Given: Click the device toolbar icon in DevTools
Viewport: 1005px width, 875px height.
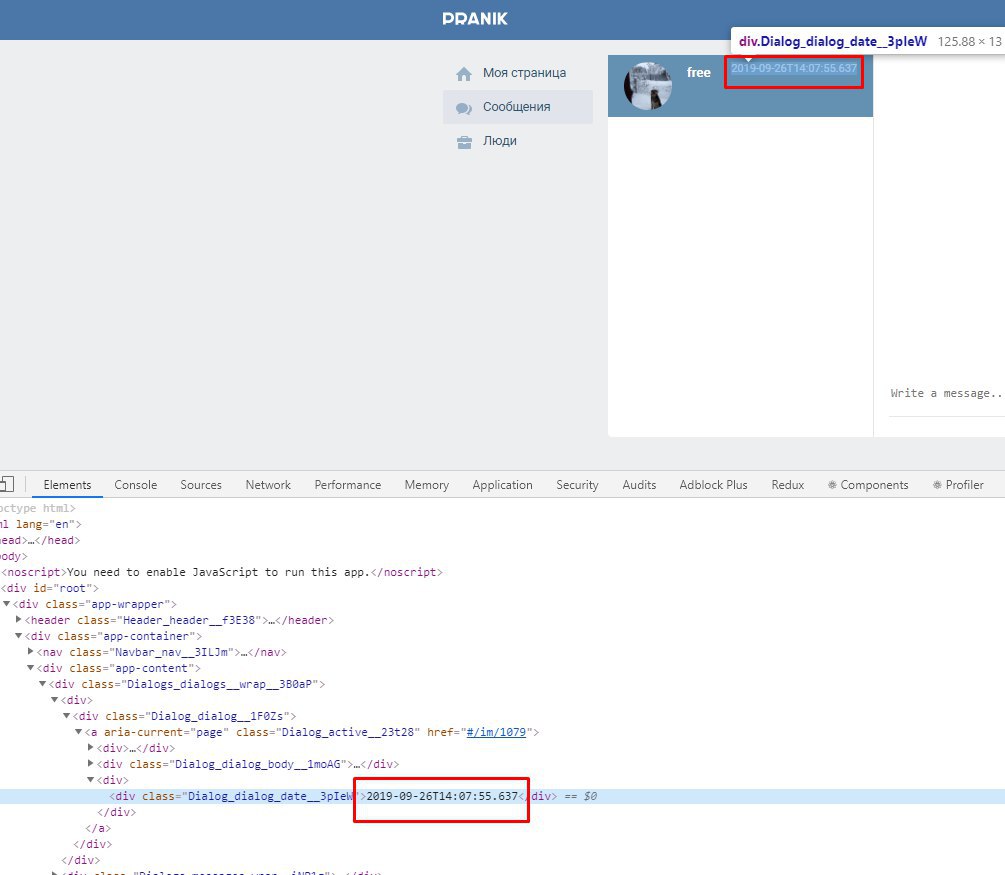Looking at the screenshot, I should [x=7, y=484].
